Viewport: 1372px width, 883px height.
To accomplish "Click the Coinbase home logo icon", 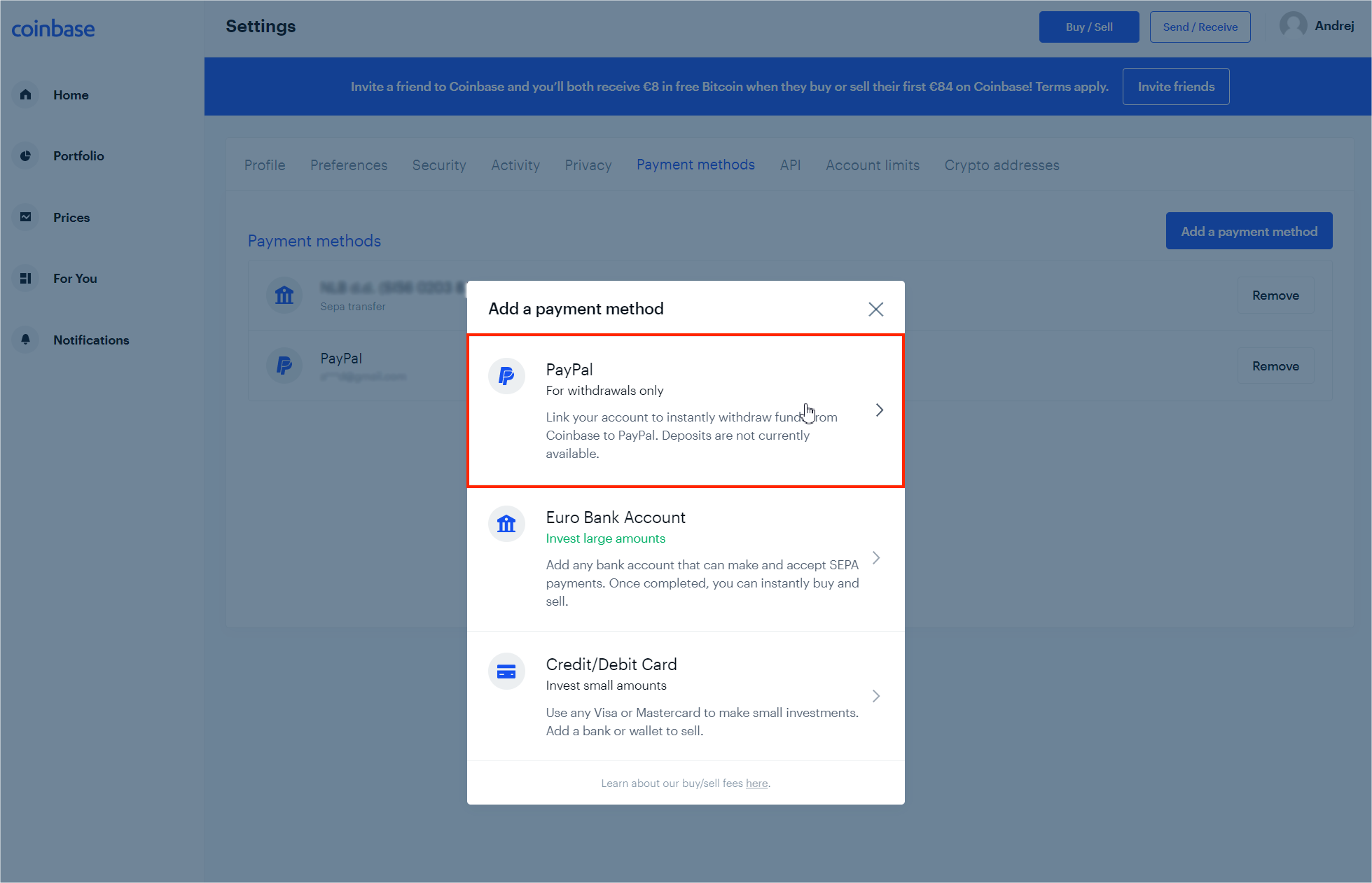I will 54,29.
